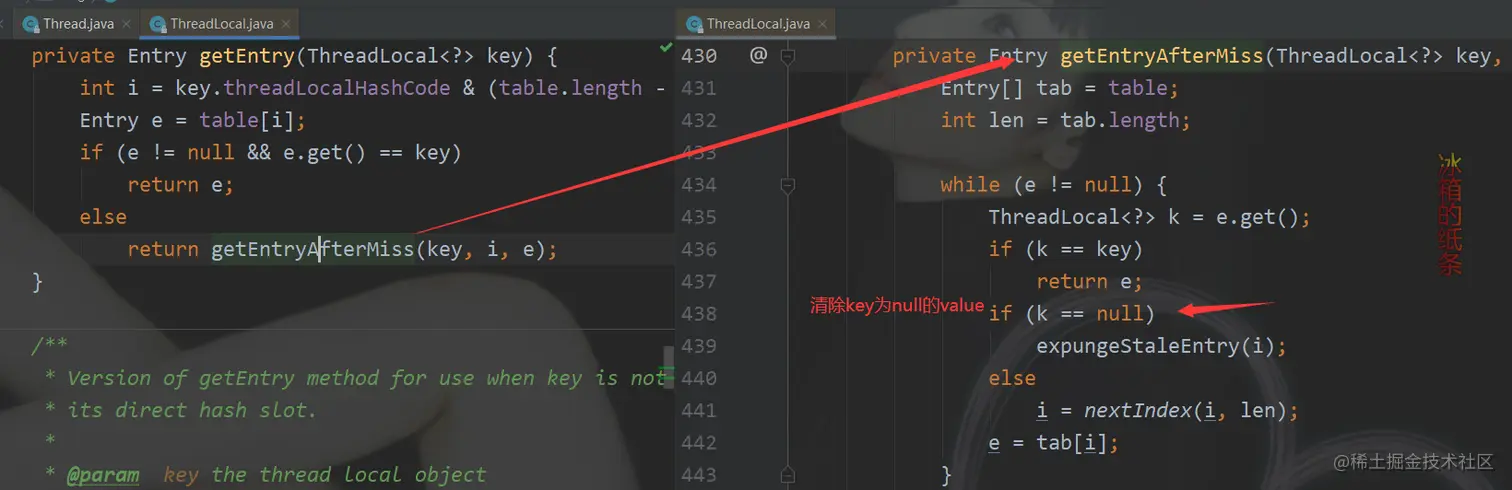Click the '/**' Javadoc opening in left pane

49,345
